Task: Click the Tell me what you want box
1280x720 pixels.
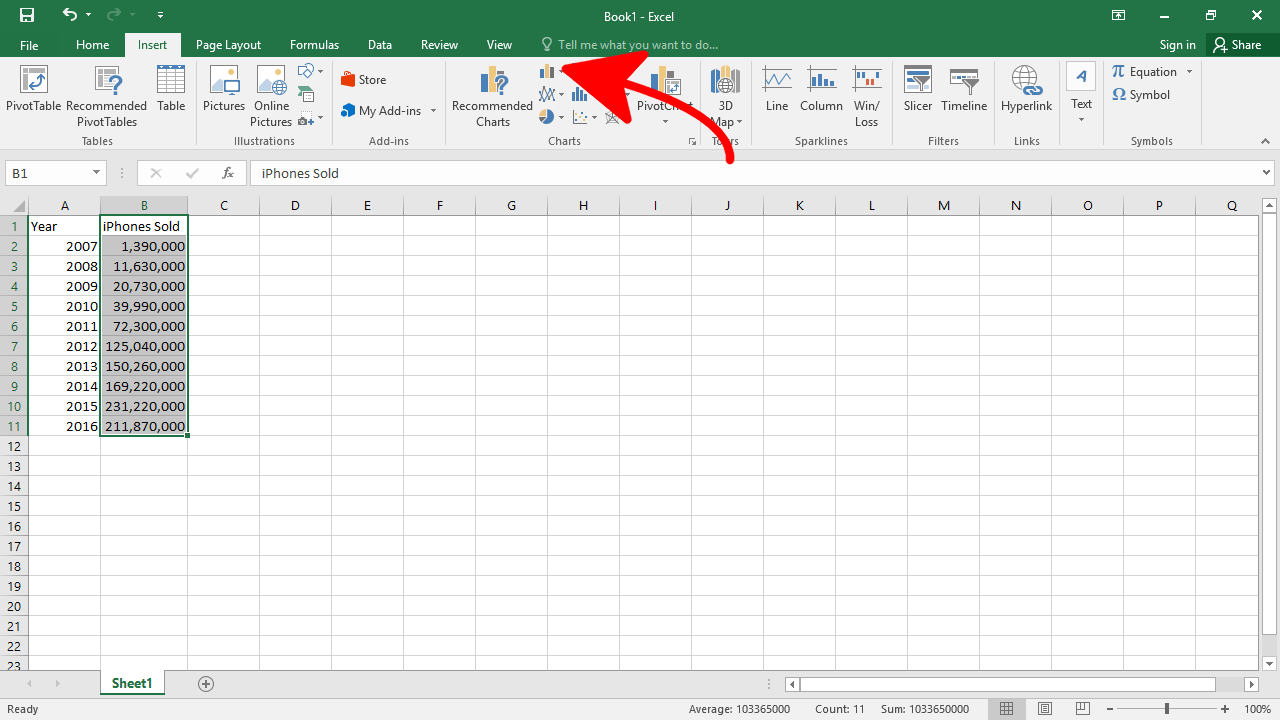Action: [x=629, y=45]
